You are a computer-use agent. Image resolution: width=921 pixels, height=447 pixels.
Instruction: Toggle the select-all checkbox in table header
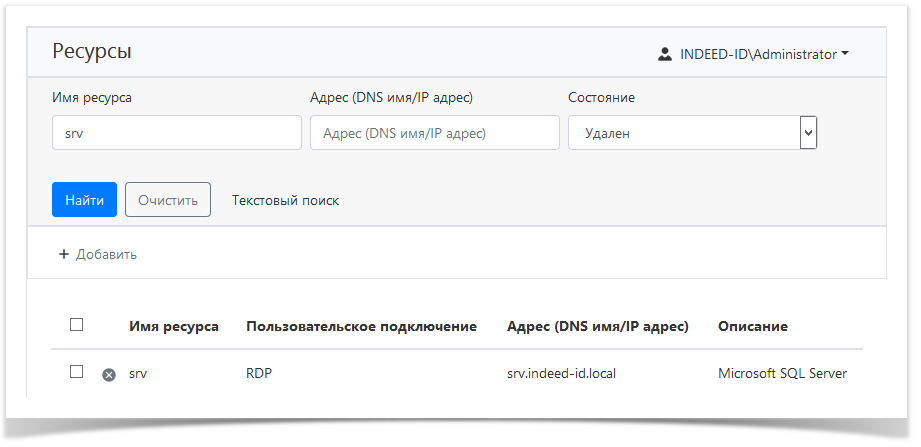(76, 325)
